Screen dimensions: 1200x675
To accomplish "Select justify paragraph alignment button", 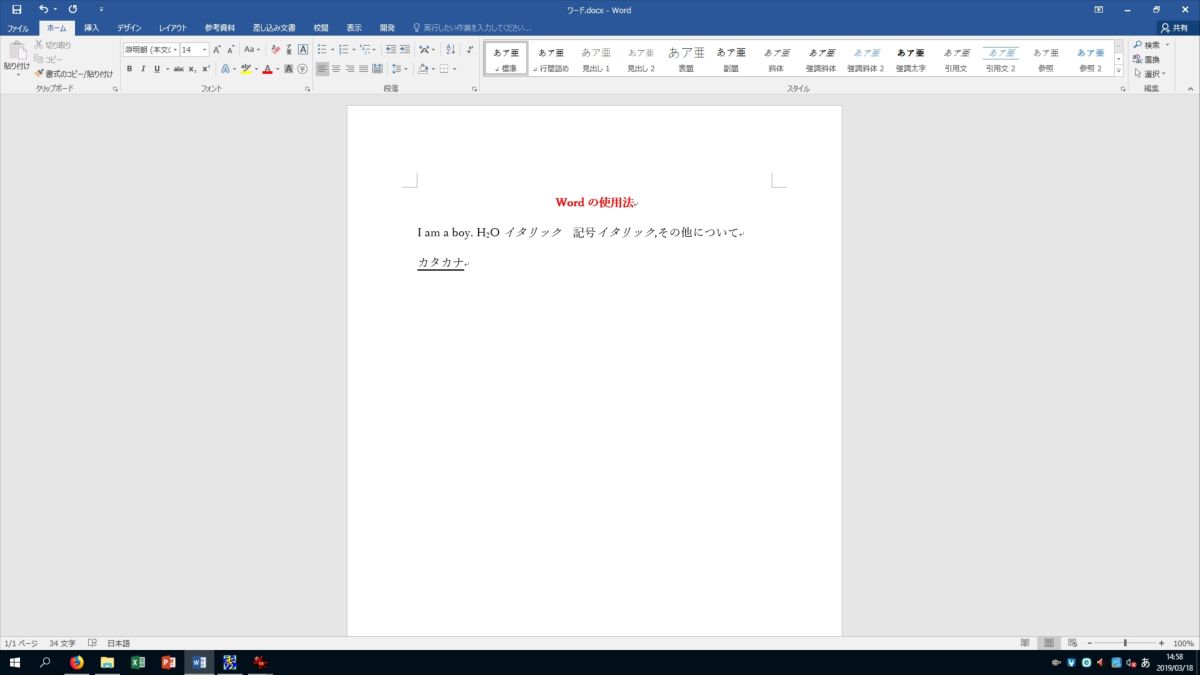I will coord(363,69).
